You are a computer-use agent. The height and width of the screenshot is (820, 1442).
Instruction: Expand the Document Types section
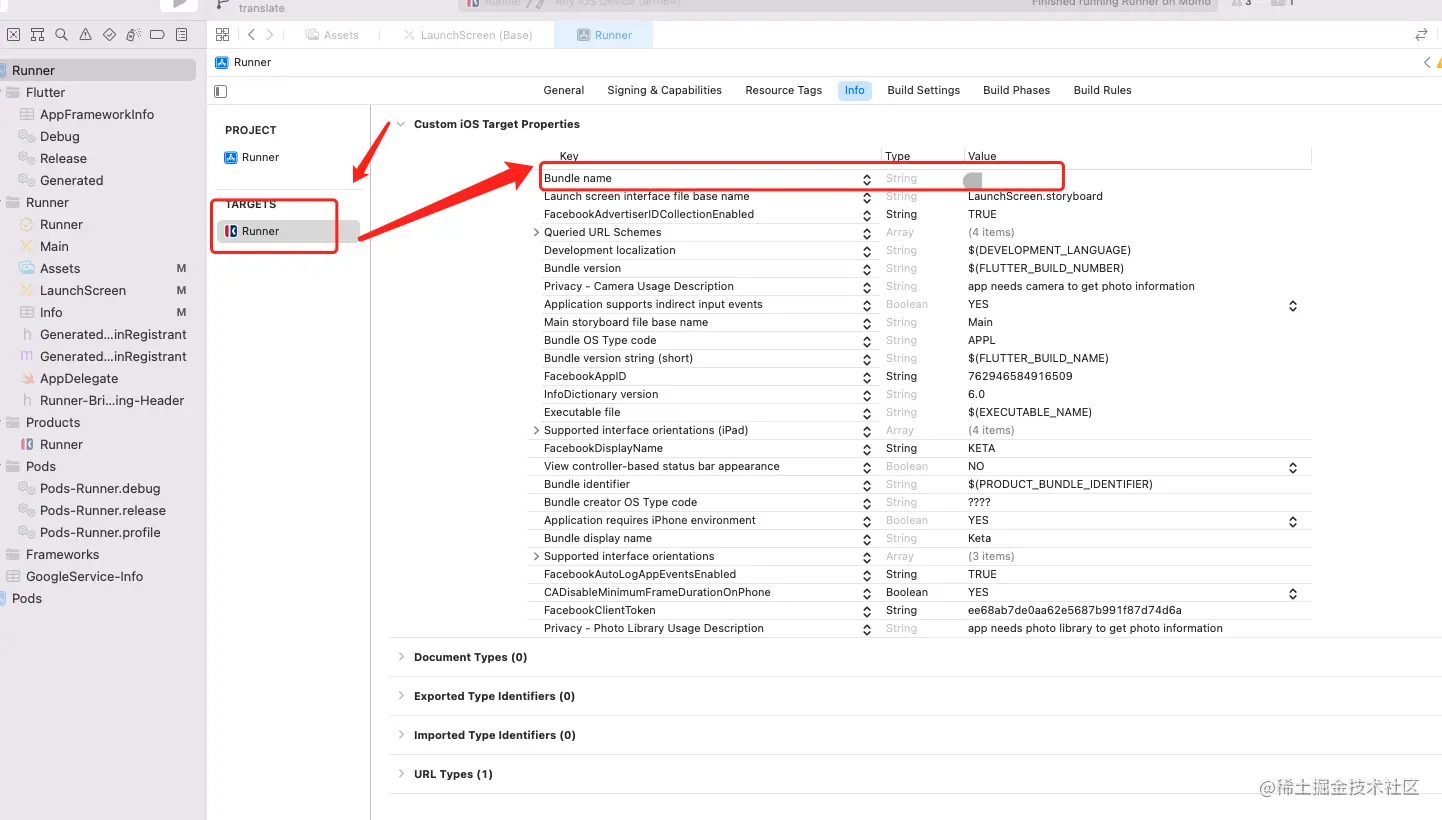401,657
